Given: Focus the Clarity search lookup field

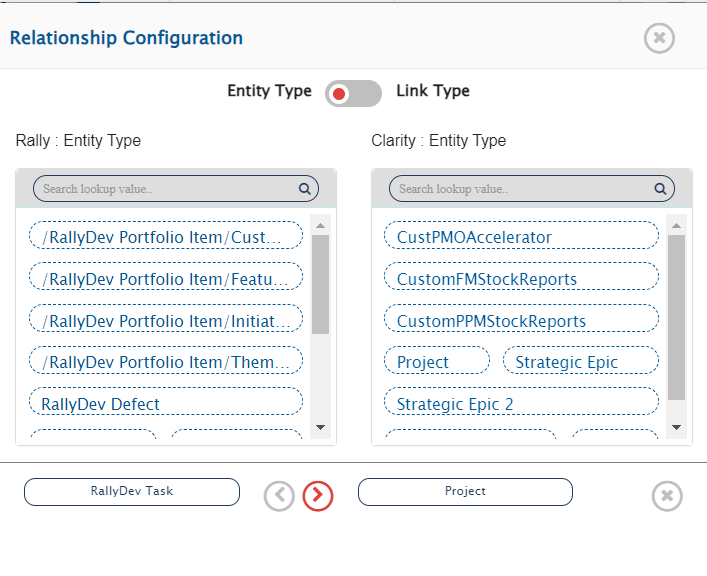Looking at the screenshot, I should (x=520, y=188).
